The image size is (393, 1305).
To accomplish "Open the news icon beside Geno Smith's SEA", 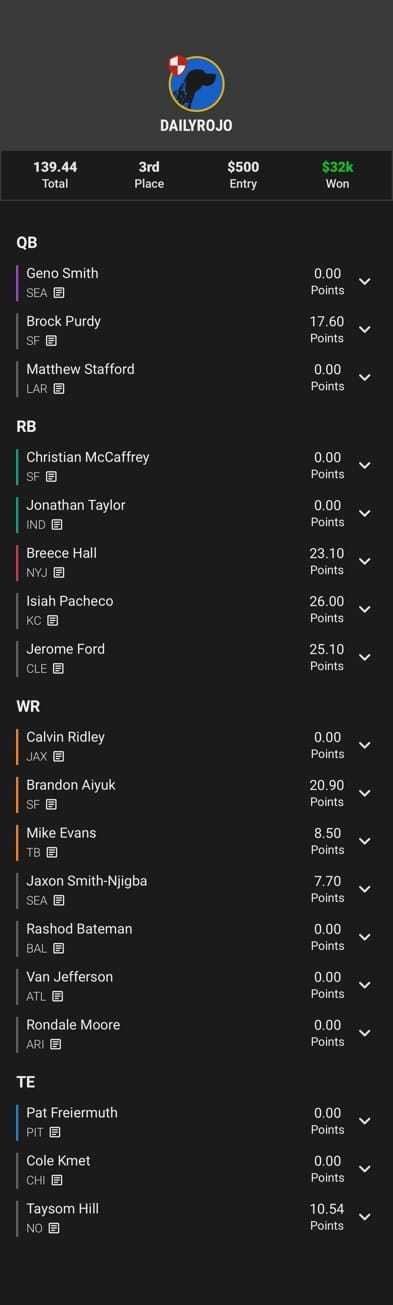I will 59,293.
